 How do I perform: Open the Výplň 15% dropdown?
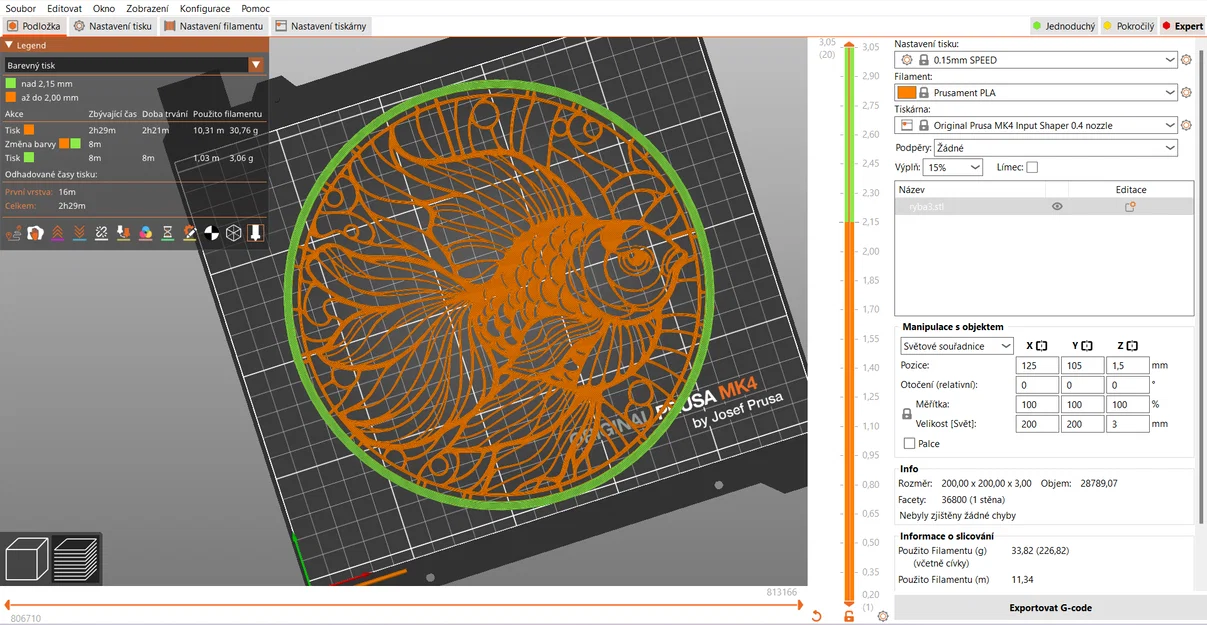pyautogui.click(x=953, y=168)
